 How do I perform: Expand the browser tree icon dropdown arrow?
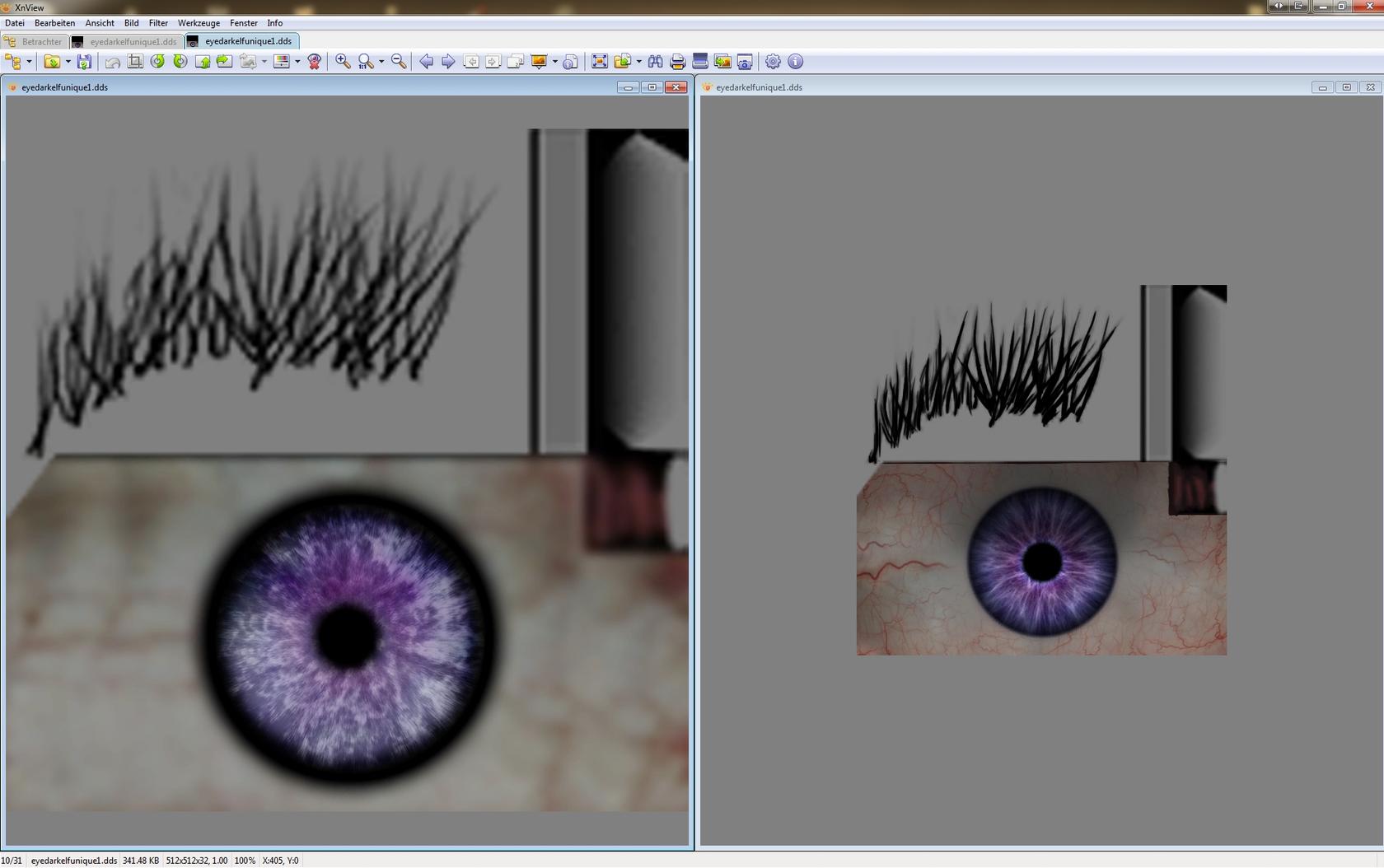(x=29, y=62)
